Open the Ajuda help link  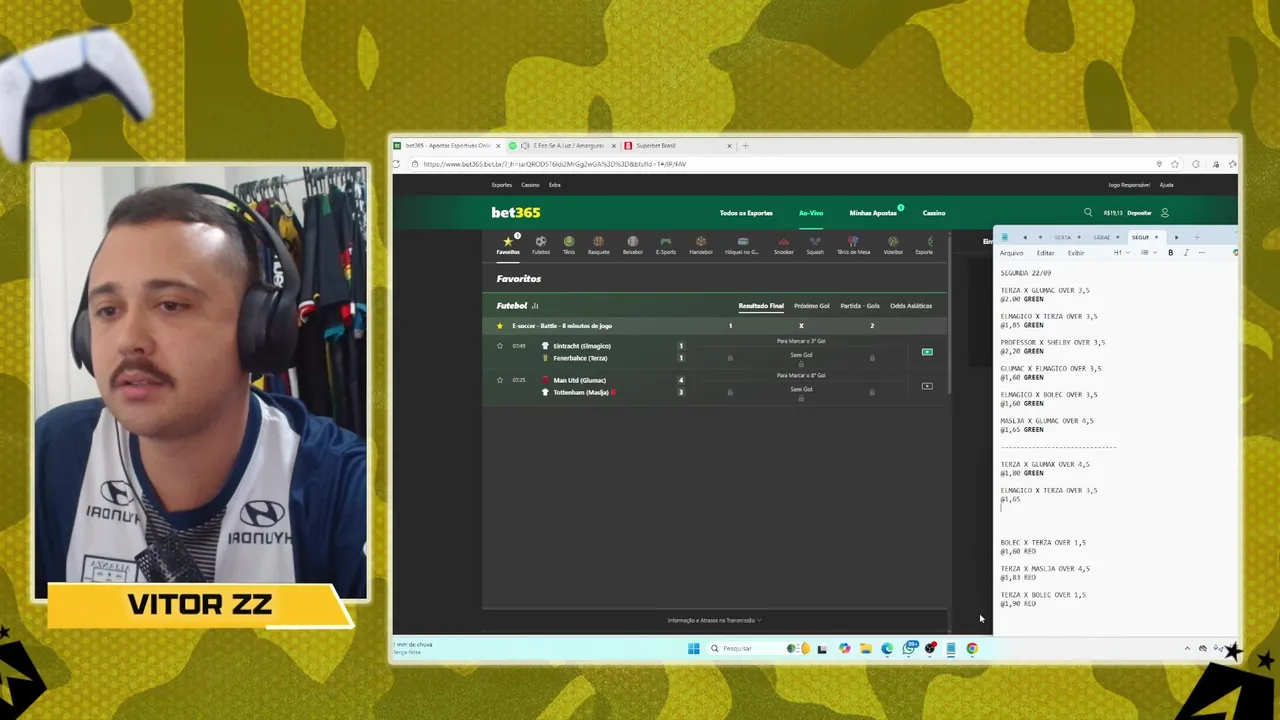coord(1166,185)
